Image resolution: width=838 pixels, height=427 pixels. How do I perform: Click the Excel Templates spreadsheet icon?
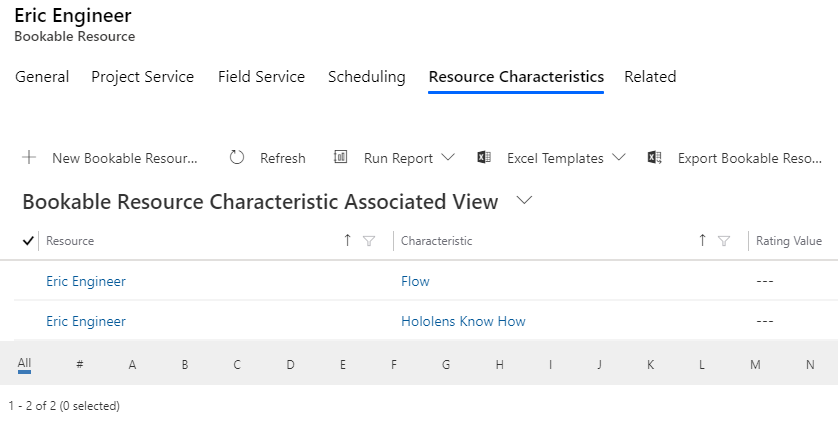[x=484, y=157]
